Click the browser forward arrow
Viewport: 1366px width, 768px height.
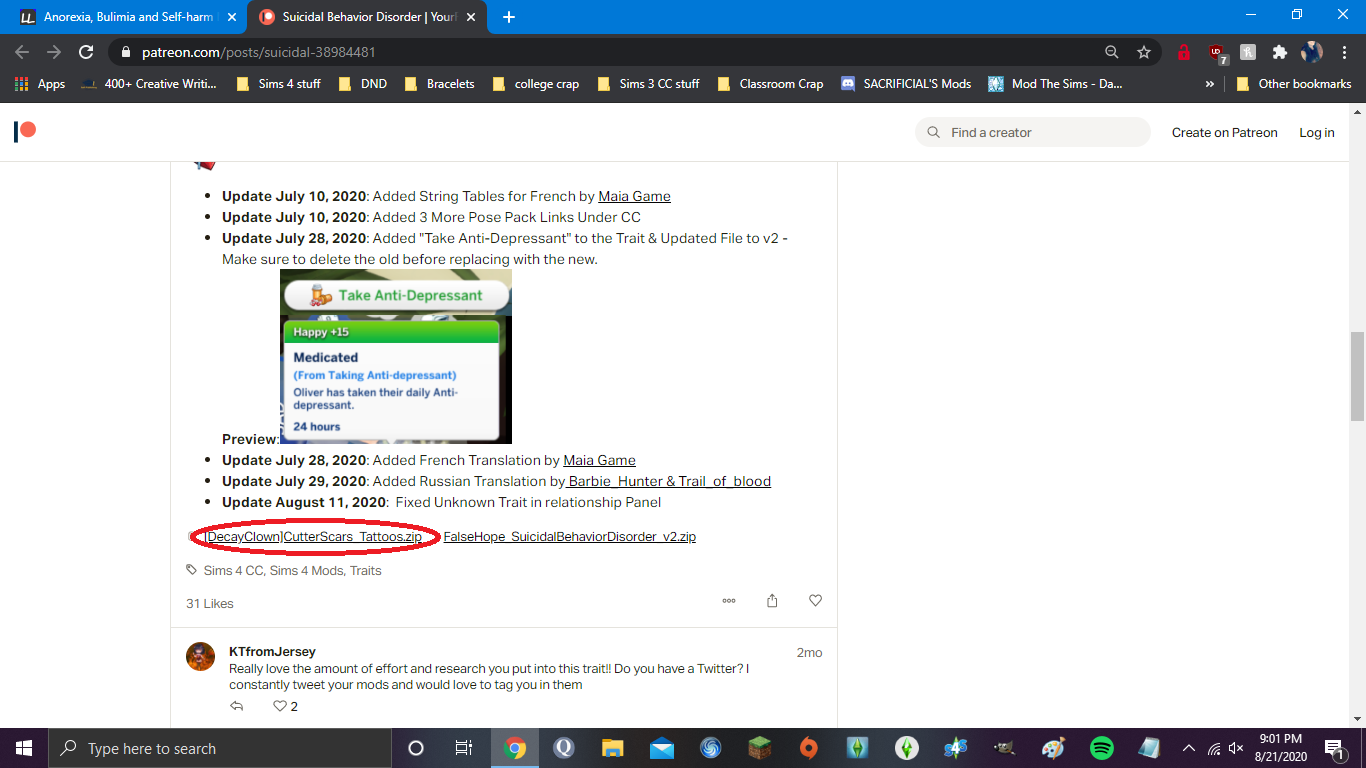point(54,52)
